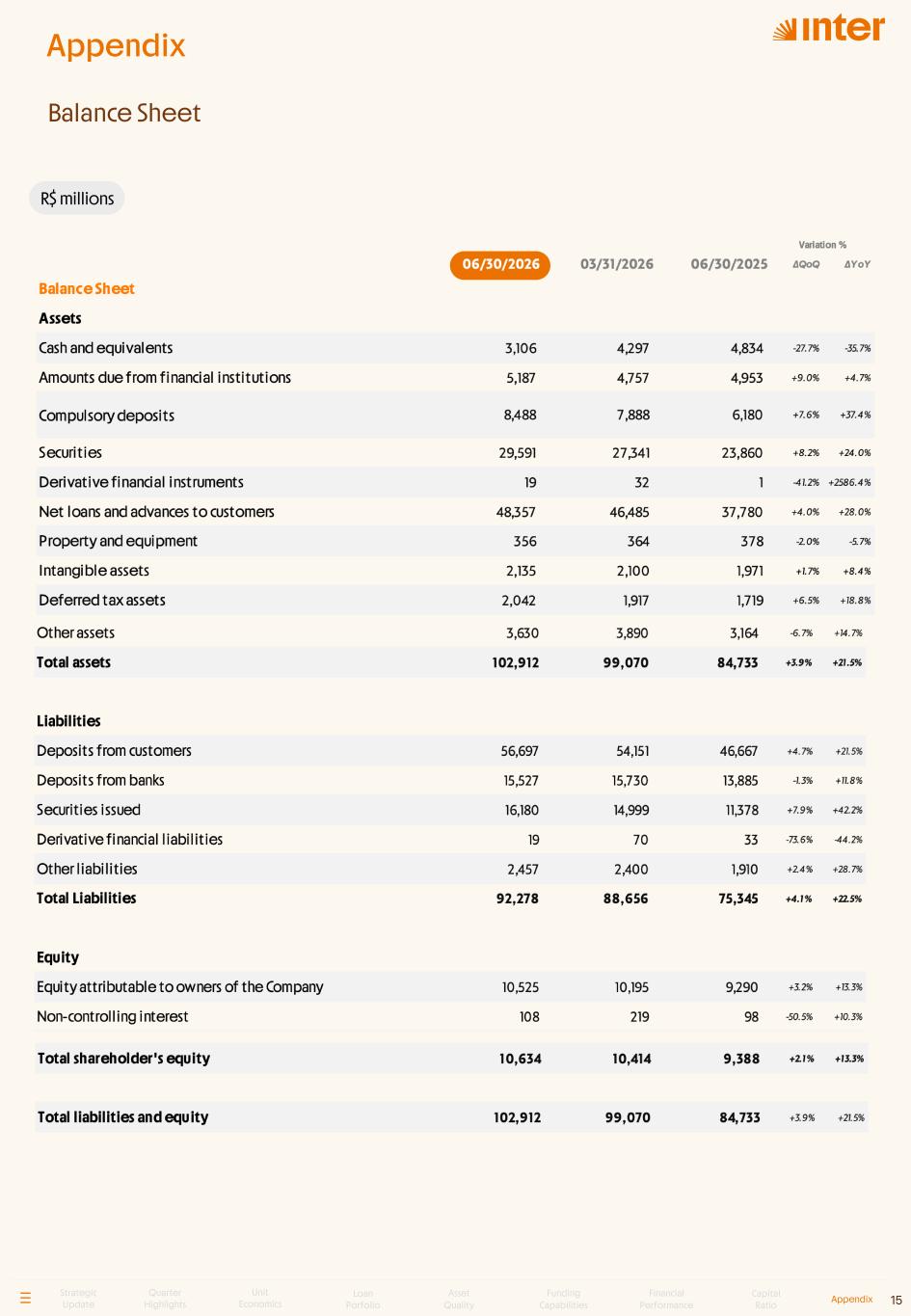This screenshot has width=911, height=1316.
Task: Click the ΔQoQ variation column header
Action: click(806, 264)
